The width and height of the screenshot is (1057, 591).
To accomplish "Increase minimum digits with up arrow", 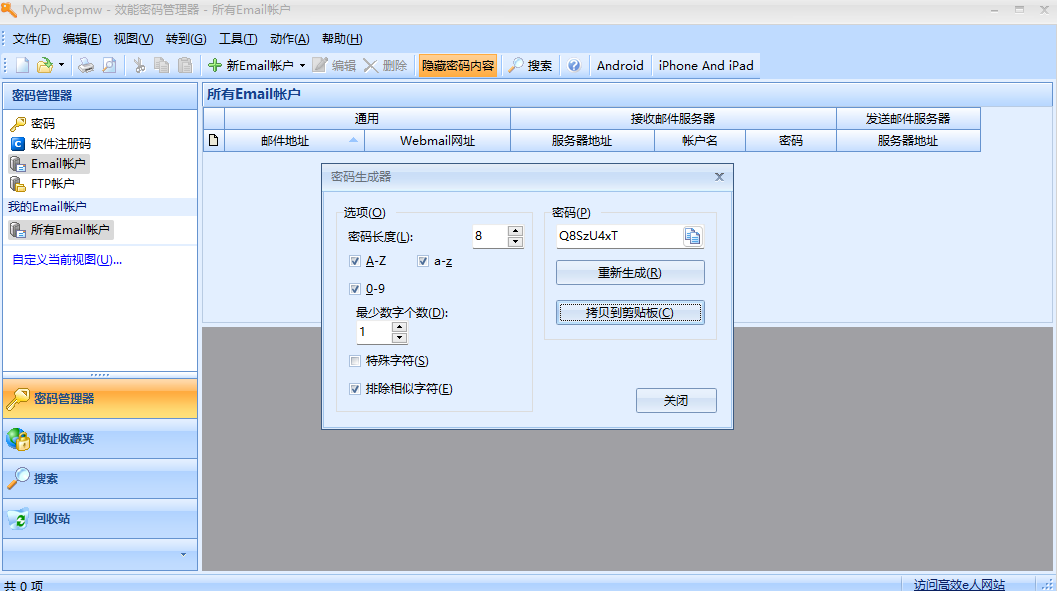I will pos(400,327).
